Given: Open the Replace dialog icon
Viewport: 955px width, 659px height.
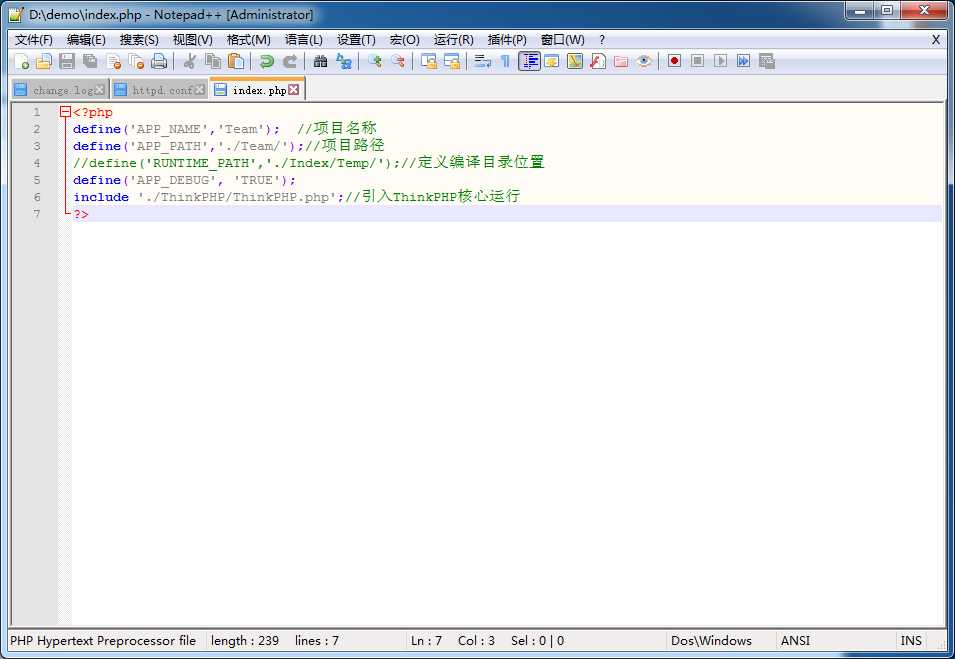Looking at the screenshot, I should point(344,61).
